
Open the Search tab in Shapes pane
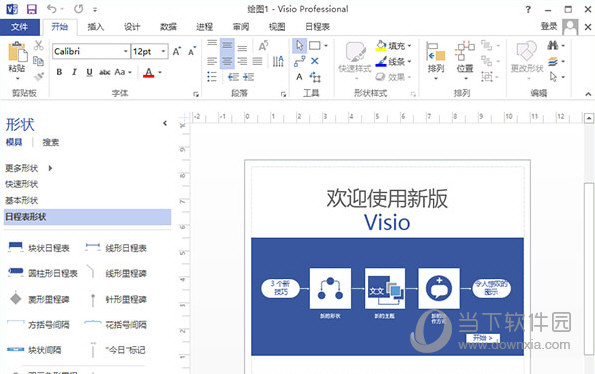[51, 142]
